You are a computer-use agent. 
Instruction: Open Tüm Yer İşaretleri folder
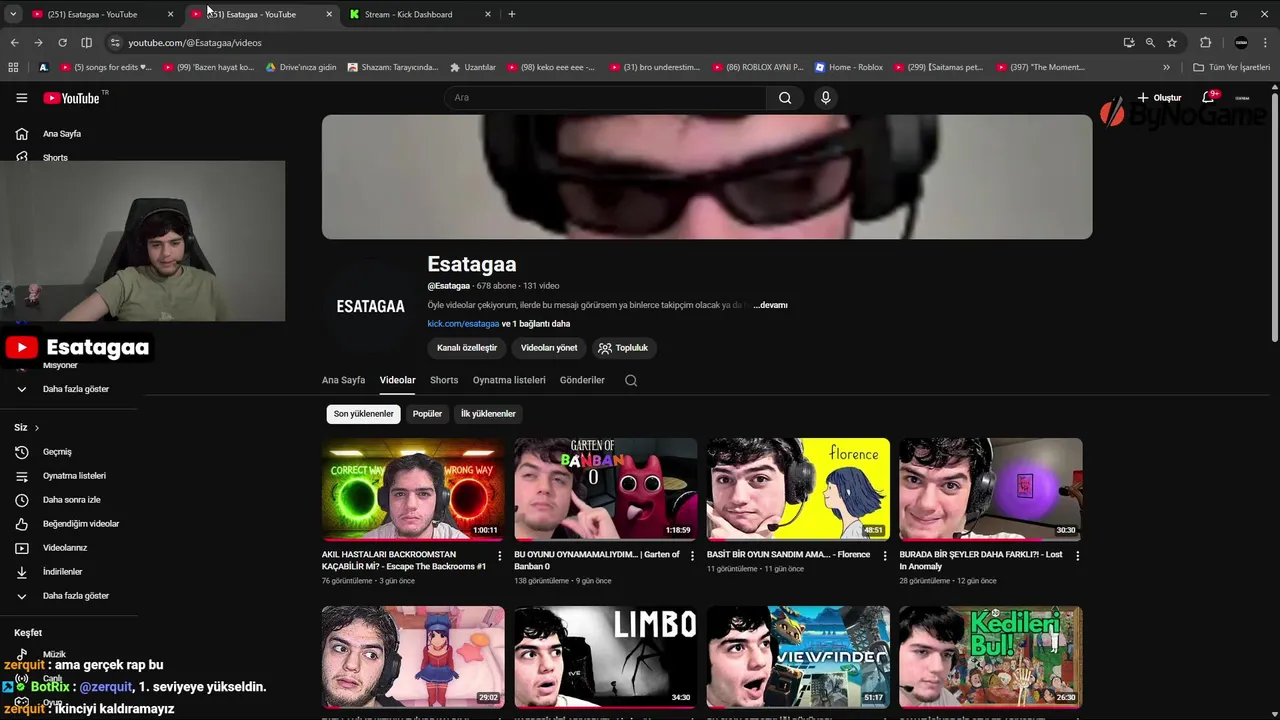point(1231,67)
